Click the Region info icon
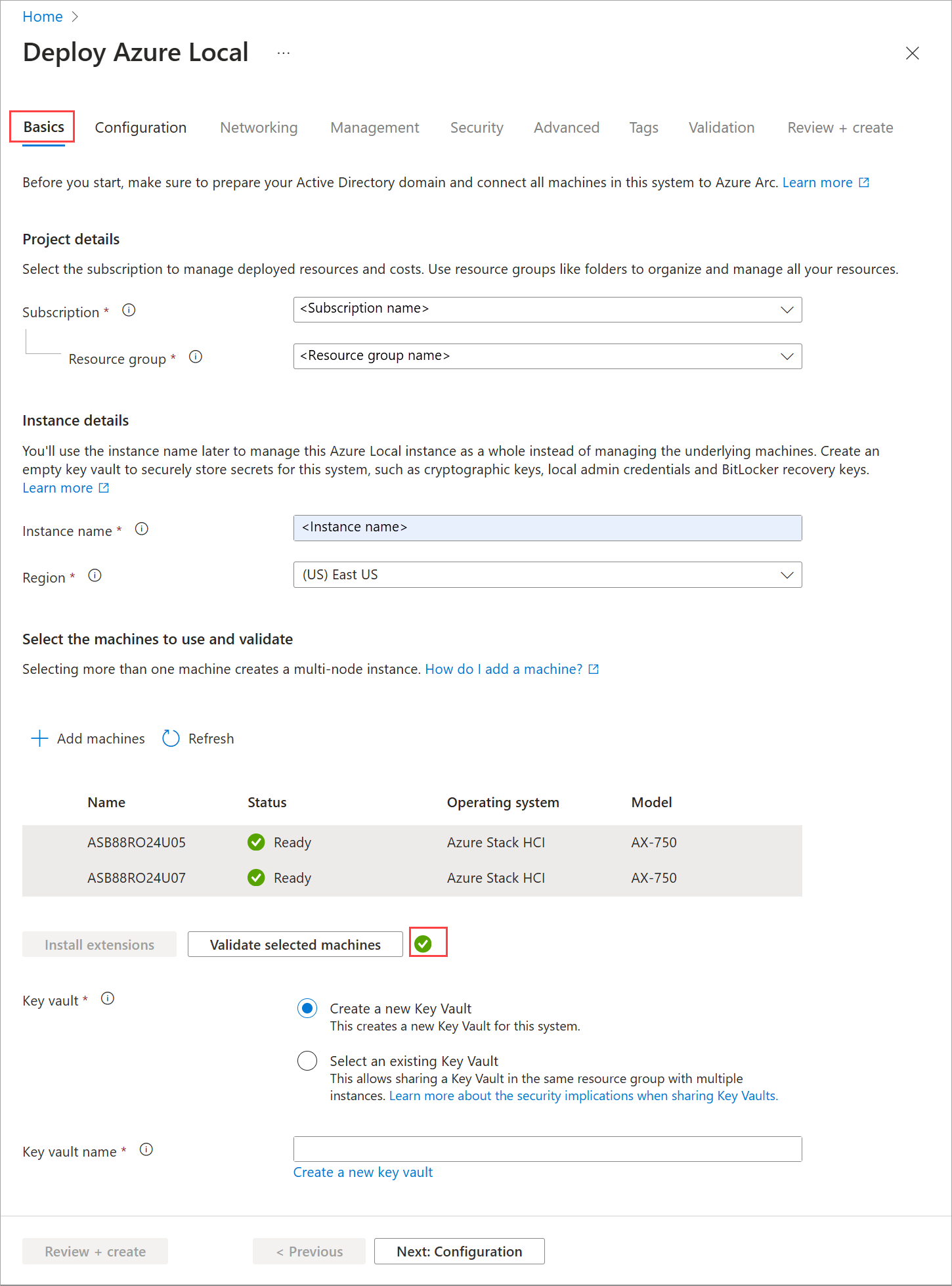 click(95, 576)
